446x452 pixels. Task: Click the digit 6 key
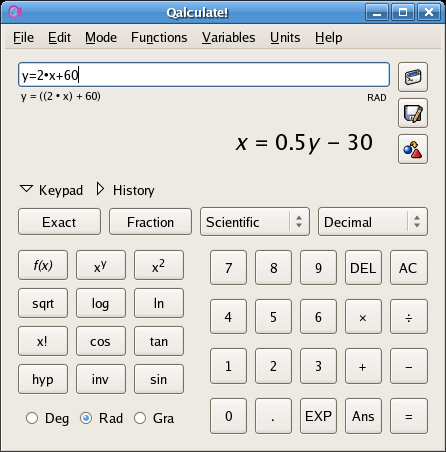click(x=318, y=317)
